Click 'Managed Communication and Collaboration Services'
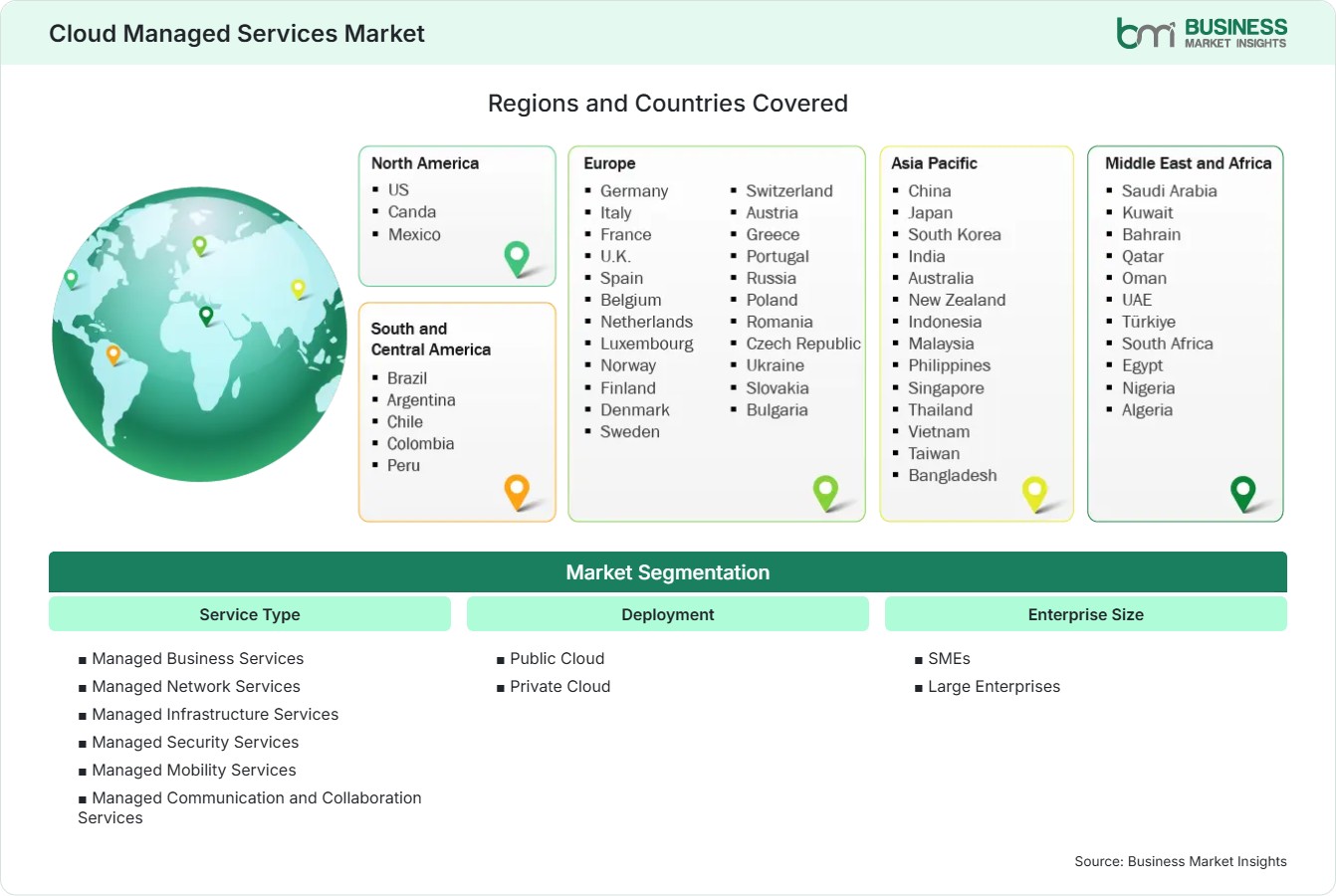 (x=250, y=807)
